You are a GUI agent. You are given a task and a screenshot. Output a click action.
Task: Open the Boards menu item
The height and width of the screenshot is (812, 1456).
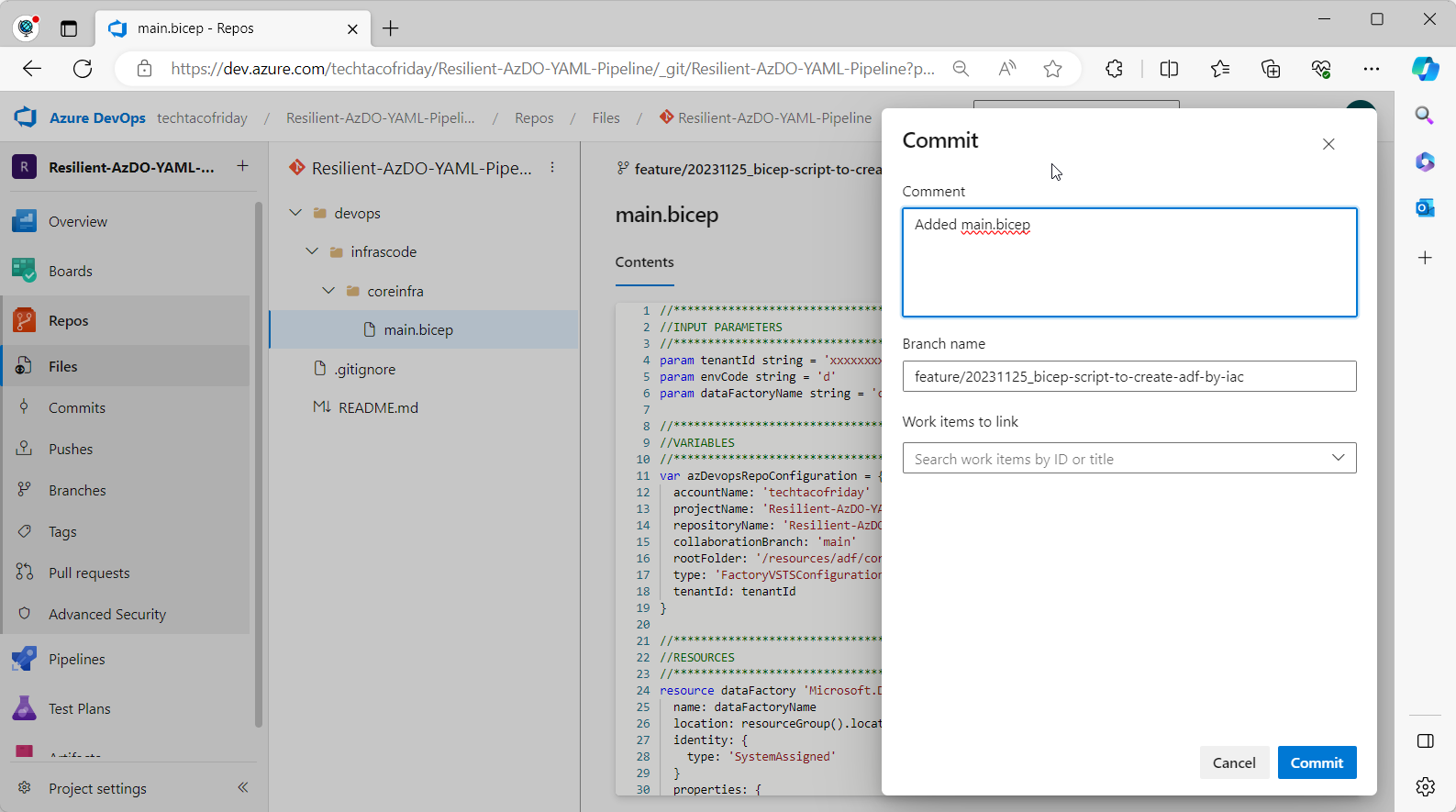[71, 271]
